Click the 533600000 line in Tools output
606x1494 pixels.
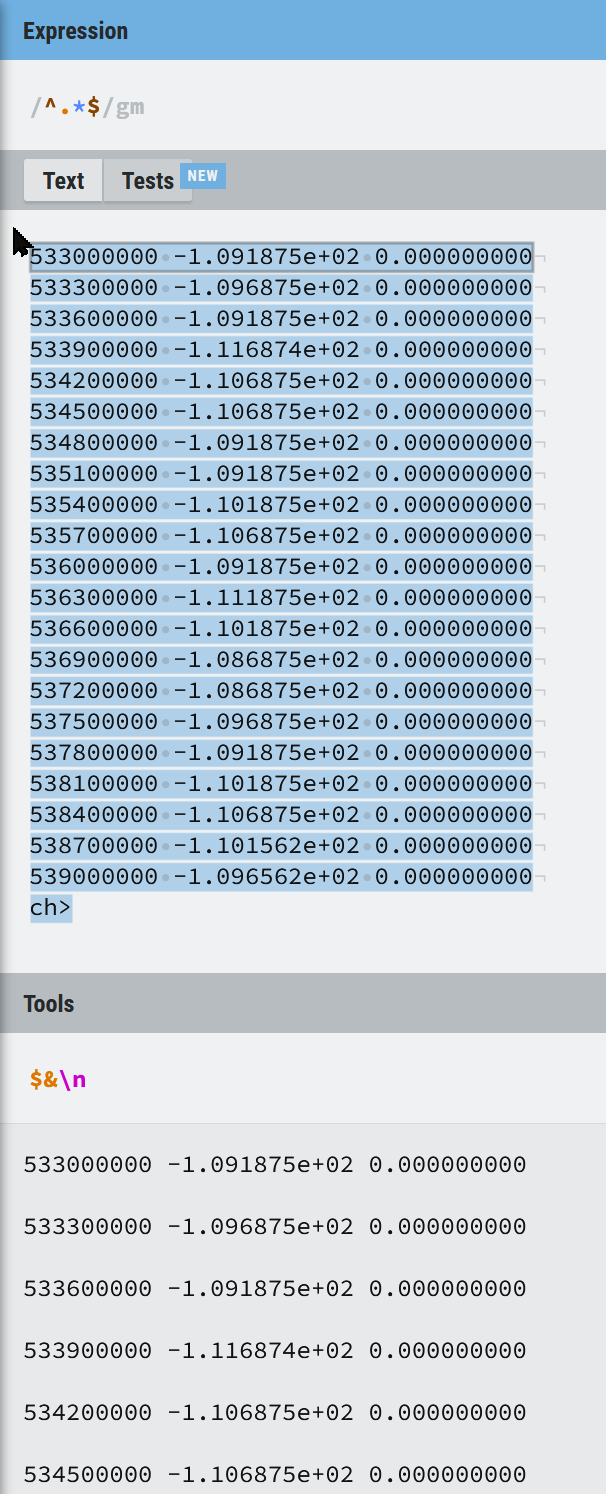click(x=275, y=1289)
